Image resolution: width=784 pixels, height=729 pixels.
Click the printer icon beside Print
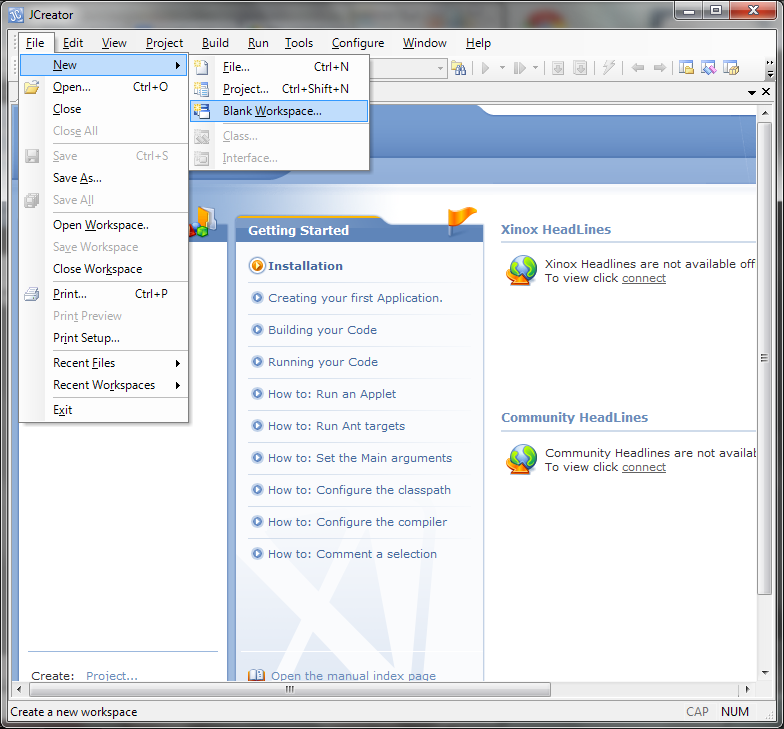coord(32,294)
